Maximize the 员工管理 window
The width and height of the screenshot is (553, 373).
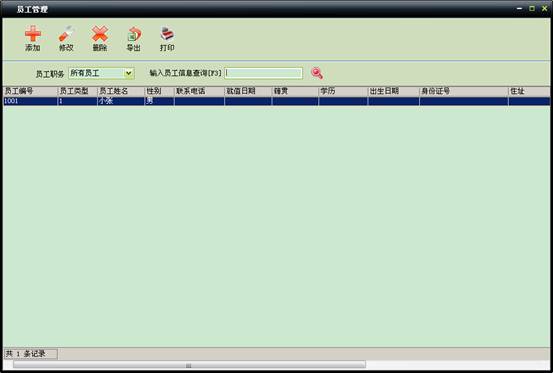[x=532, y=8]
